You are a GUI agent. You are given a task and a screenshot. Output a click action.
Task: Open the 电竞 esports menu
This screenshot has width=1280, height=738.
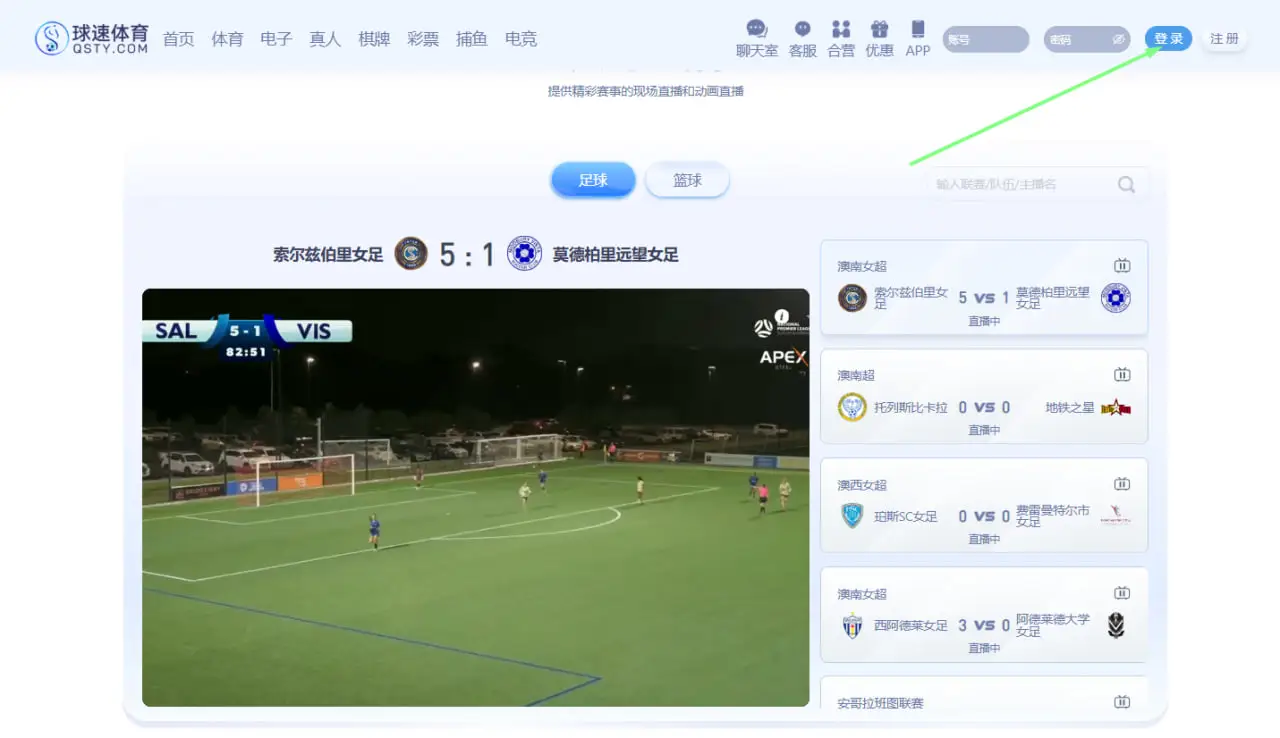521,39
